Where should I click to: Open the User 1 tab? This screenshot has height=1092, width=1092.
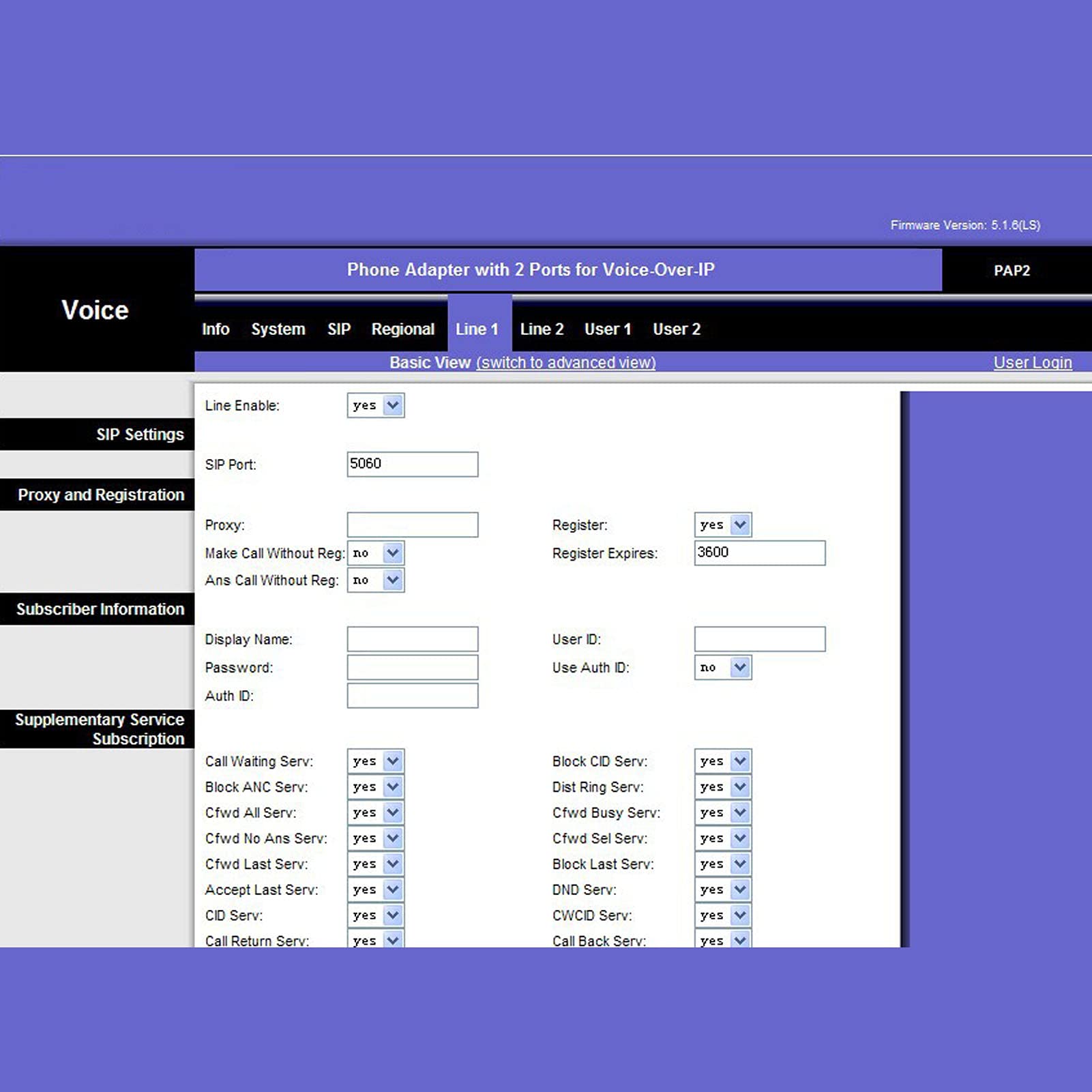point(608,329)
